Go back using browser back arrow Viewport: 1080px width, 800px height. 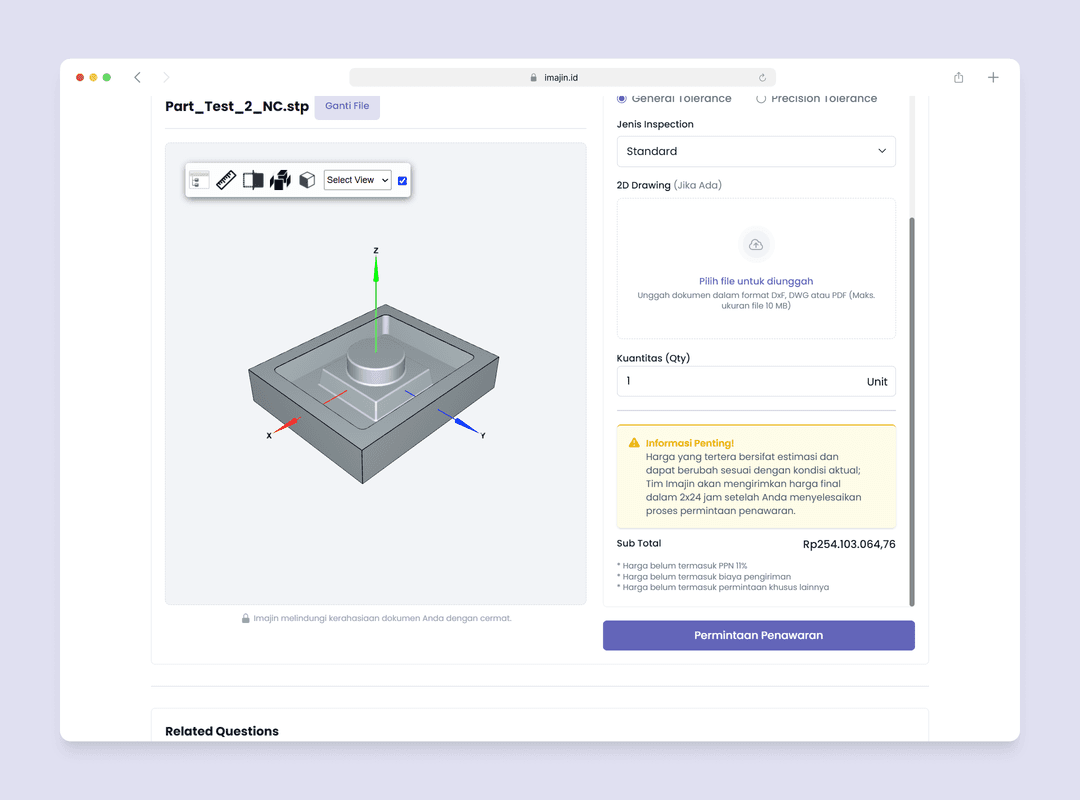tap(138, 78)
